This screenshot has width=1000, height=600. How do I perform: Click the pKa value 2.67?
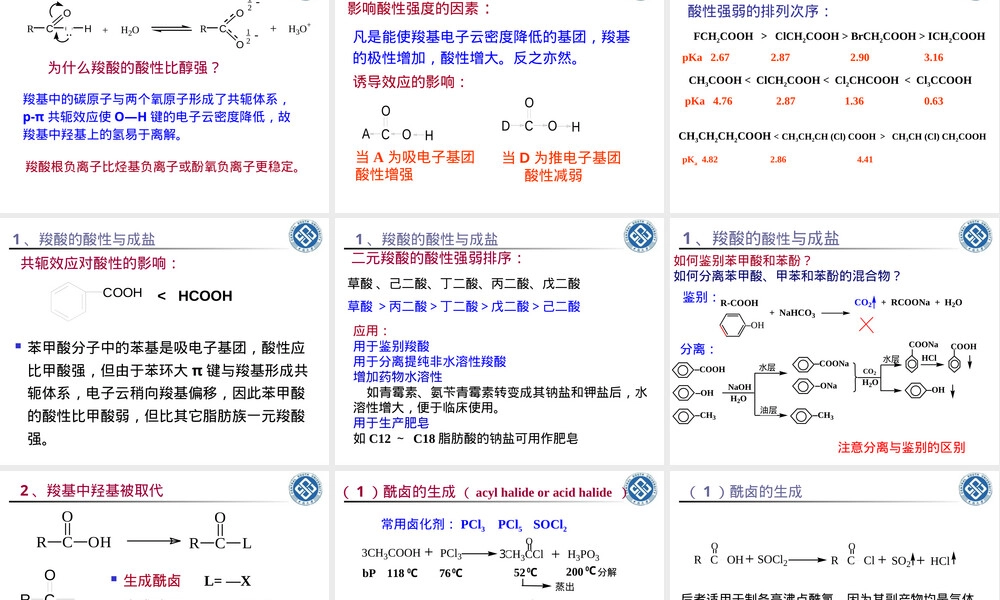point(720,57)
